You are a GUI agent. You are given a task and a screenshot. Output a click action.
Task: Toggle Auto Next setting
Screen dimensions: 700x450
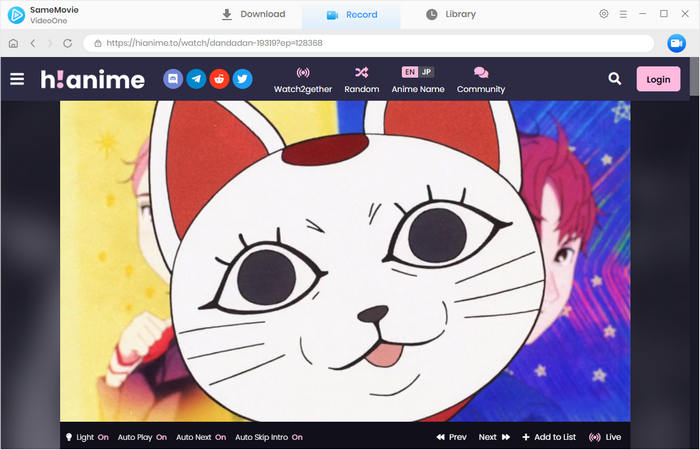coord(201,437)
